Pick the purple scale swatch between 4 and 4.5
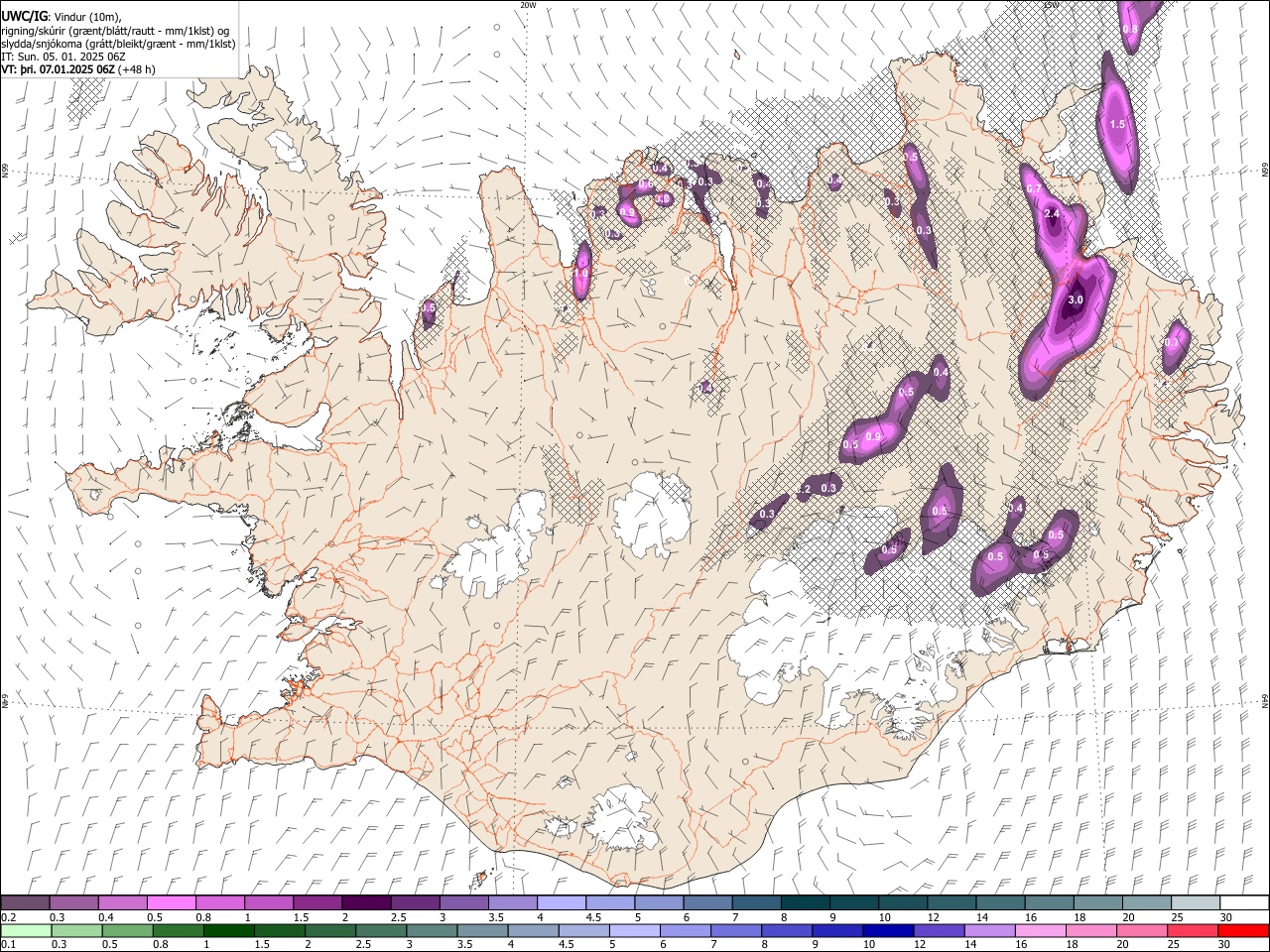Screen dimensions: 1270x952 tap(562, 902)
